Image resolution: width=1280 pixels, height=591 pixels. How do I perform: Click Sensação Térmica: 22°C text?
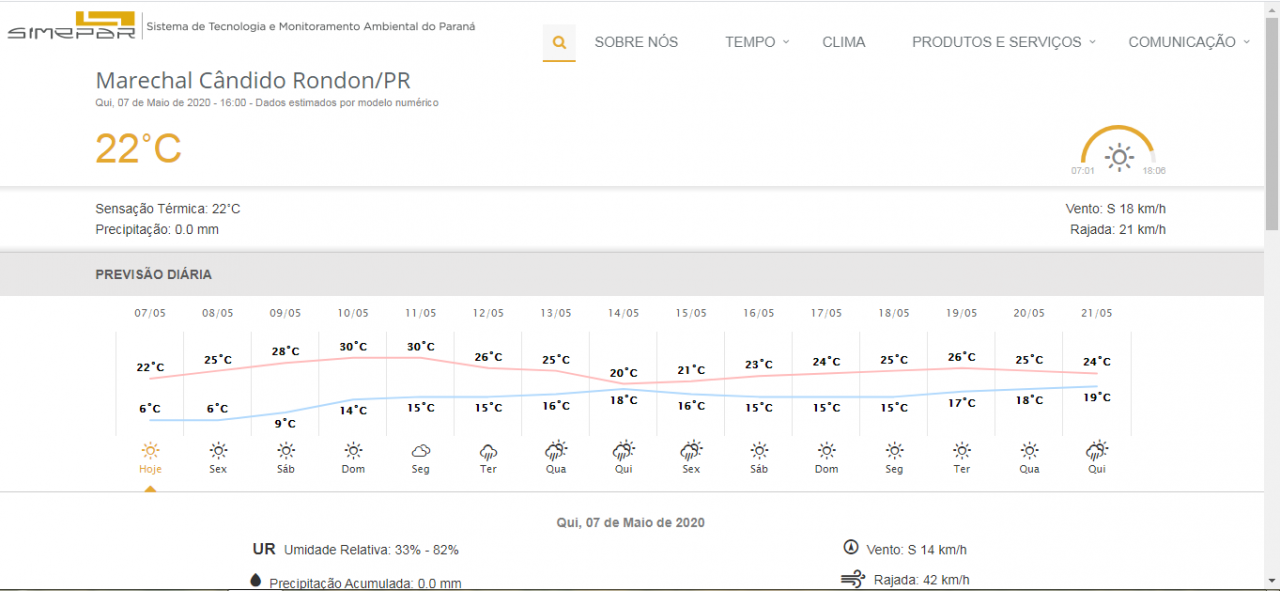168,209
